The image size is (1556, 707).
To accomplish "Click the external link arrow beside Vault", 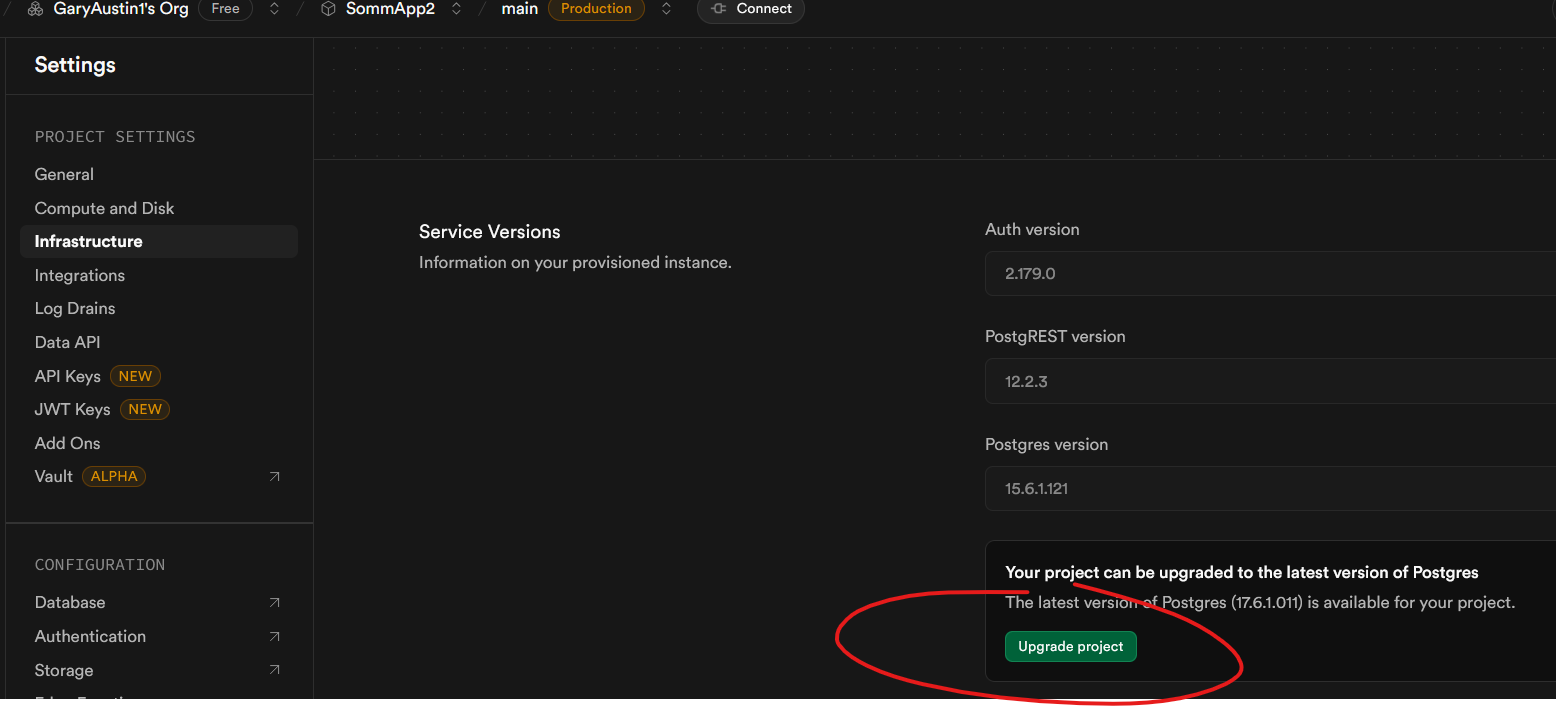I will pos(275,477).
